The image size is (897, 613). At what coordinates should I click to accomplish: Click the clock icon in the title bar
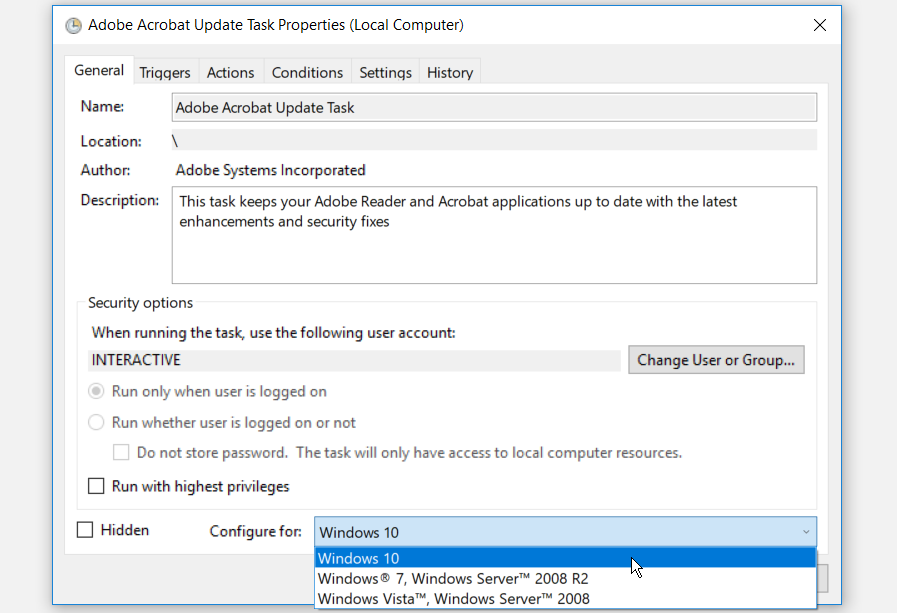(x=73, y=25)
